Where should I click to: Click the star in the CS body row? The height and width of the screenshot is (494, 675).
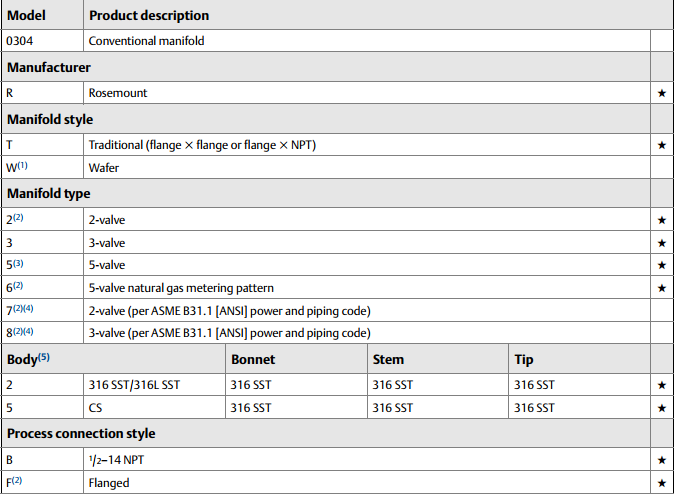(x=662, y=408)
